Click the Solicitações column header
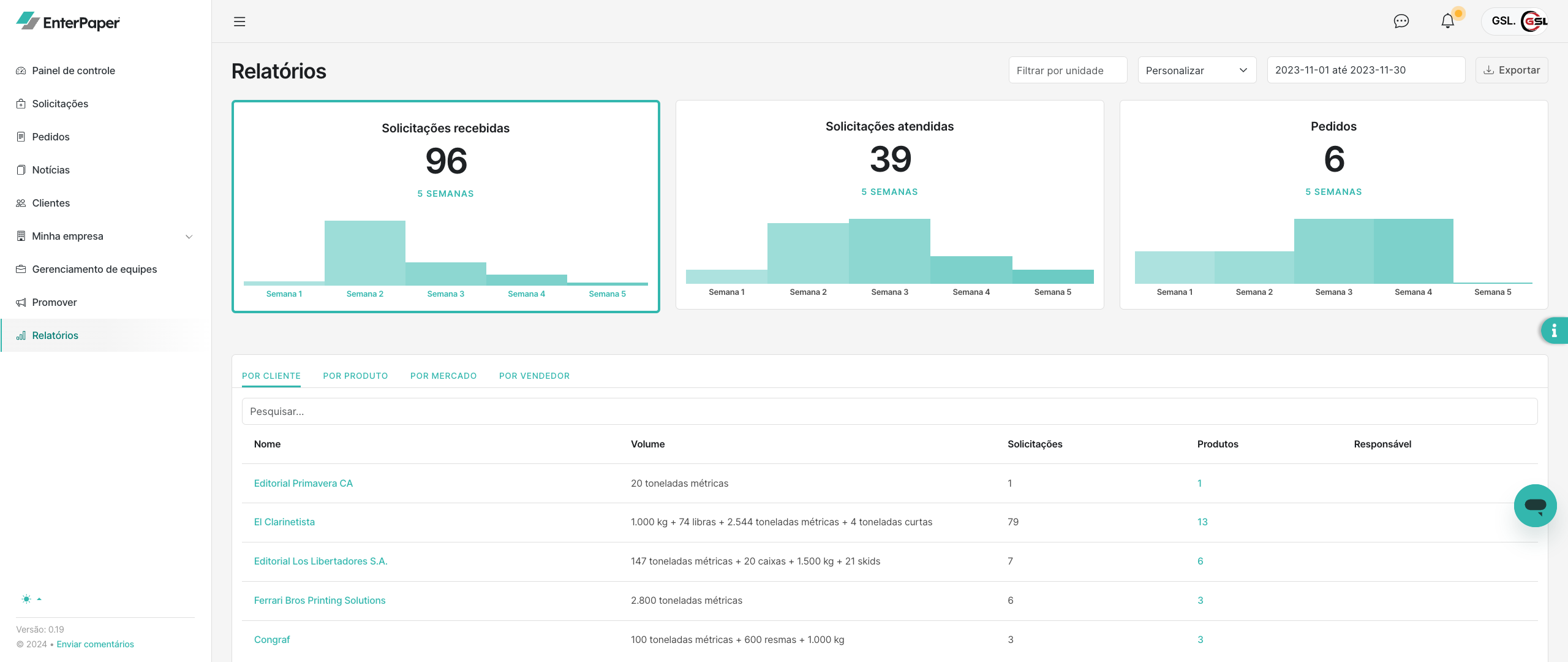1568x662 pixels. pos(1035,444)
